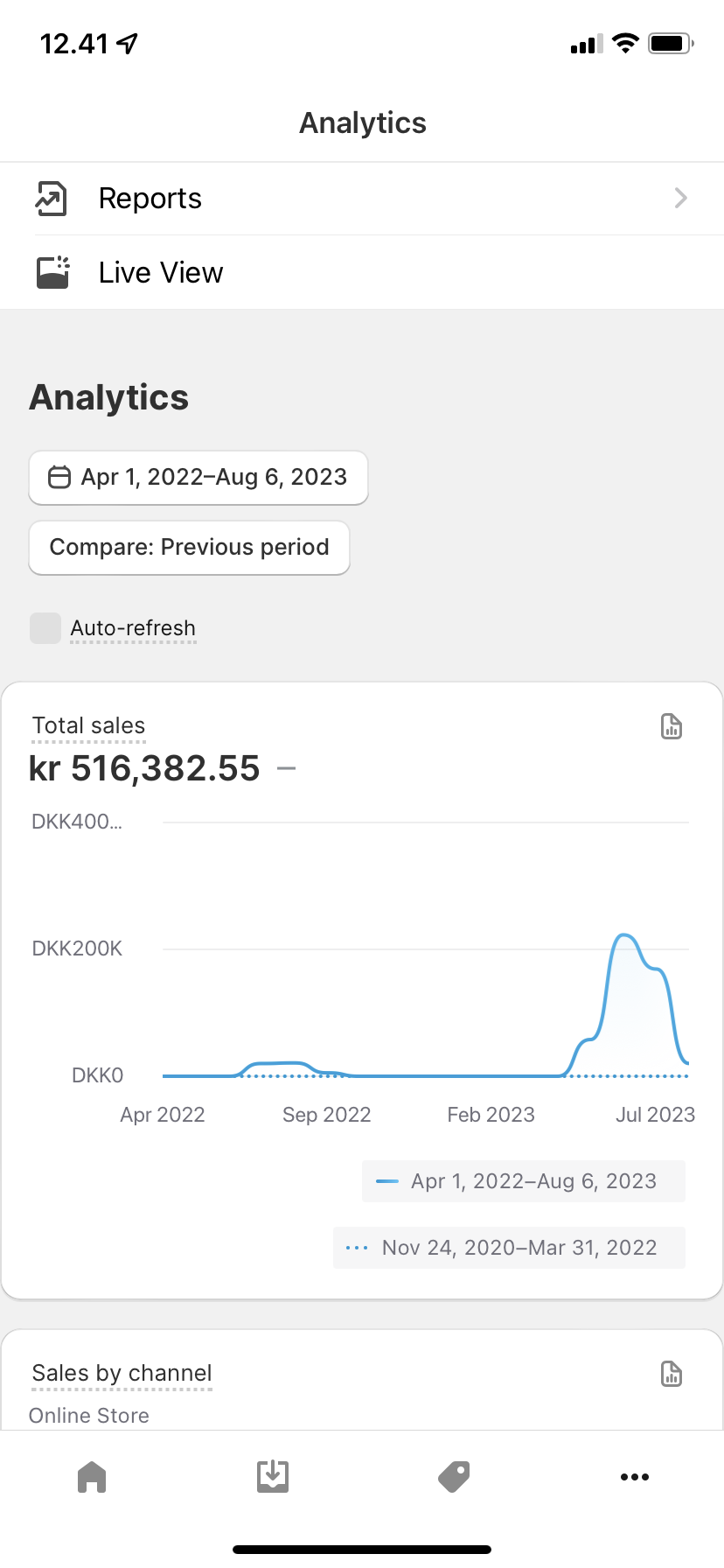Viewport: 724px width, 1568px height.
Task: Toggle Nov 24, 2020–Mar 31, 2022 legend
Action: [x=509, y=1248]
